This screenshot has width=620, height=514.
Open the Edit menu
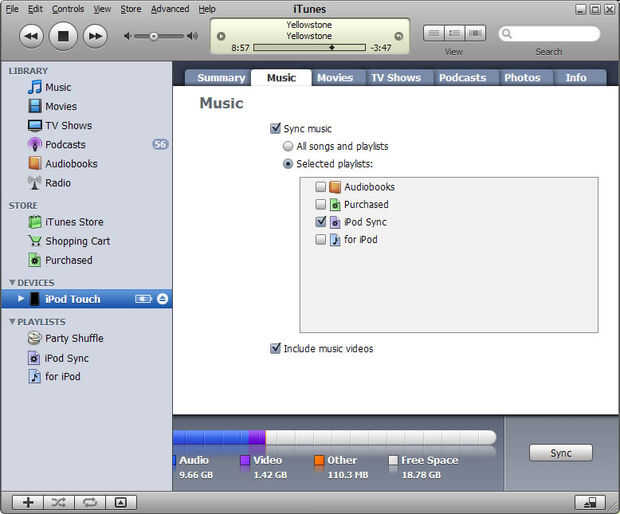pos(35,9)
